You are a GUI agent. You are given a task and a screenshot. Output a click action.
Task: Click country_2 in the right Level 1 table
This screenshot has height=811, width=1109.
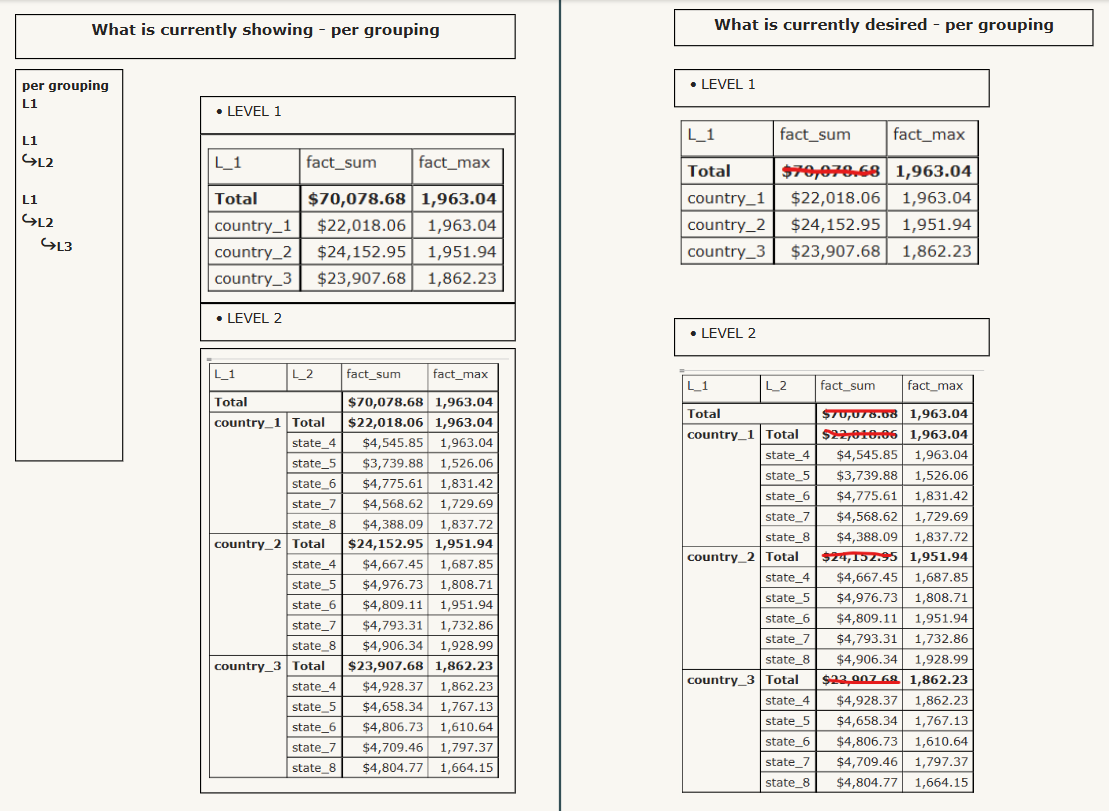tap(726, 225)
